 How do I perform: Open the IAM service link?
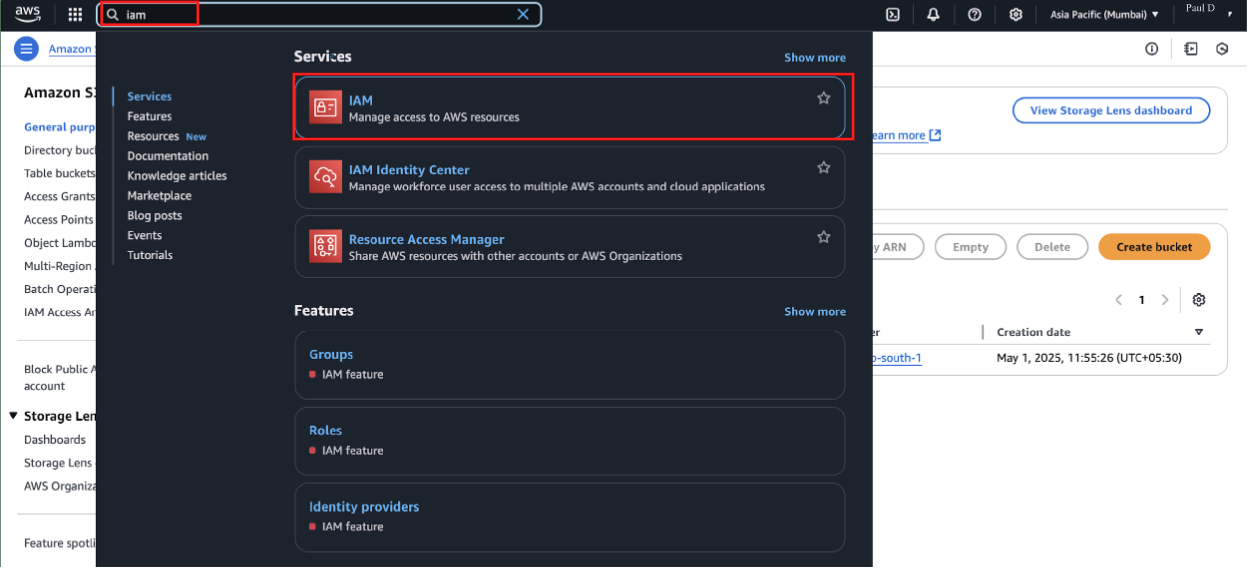(x=361, y=100)
